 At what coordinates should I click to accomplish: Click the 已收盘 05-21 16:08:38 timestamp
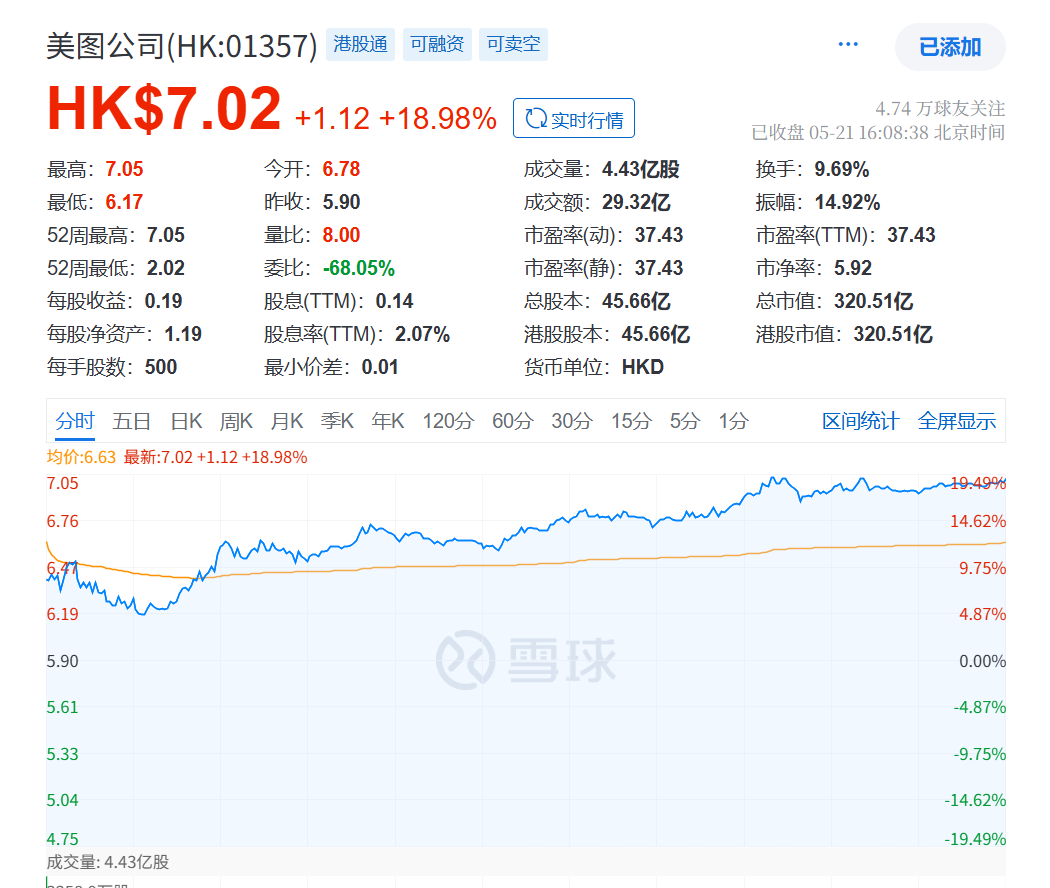tap(878, 133)
